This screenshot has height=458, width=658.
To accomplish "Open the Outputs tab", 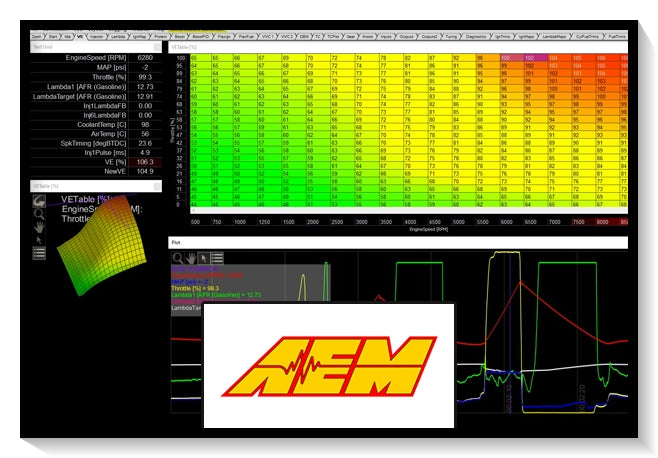I will pos(406,37).
